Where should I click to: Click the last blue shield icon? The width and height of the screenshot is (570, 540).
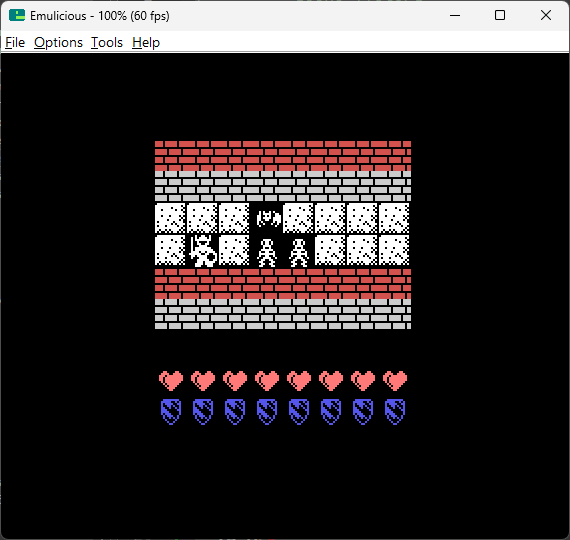pyautogui.click(x=395, y=412)
